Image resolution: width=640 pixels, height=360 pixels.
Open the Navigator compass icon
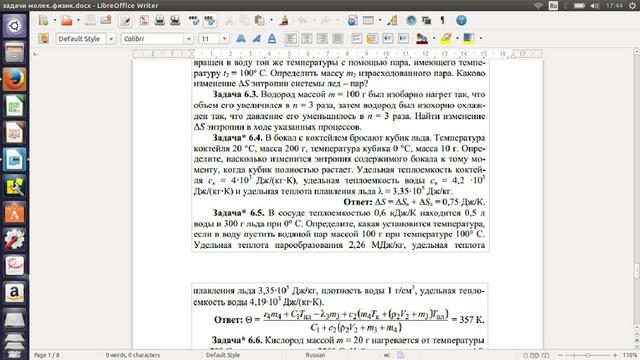point(411,20)
